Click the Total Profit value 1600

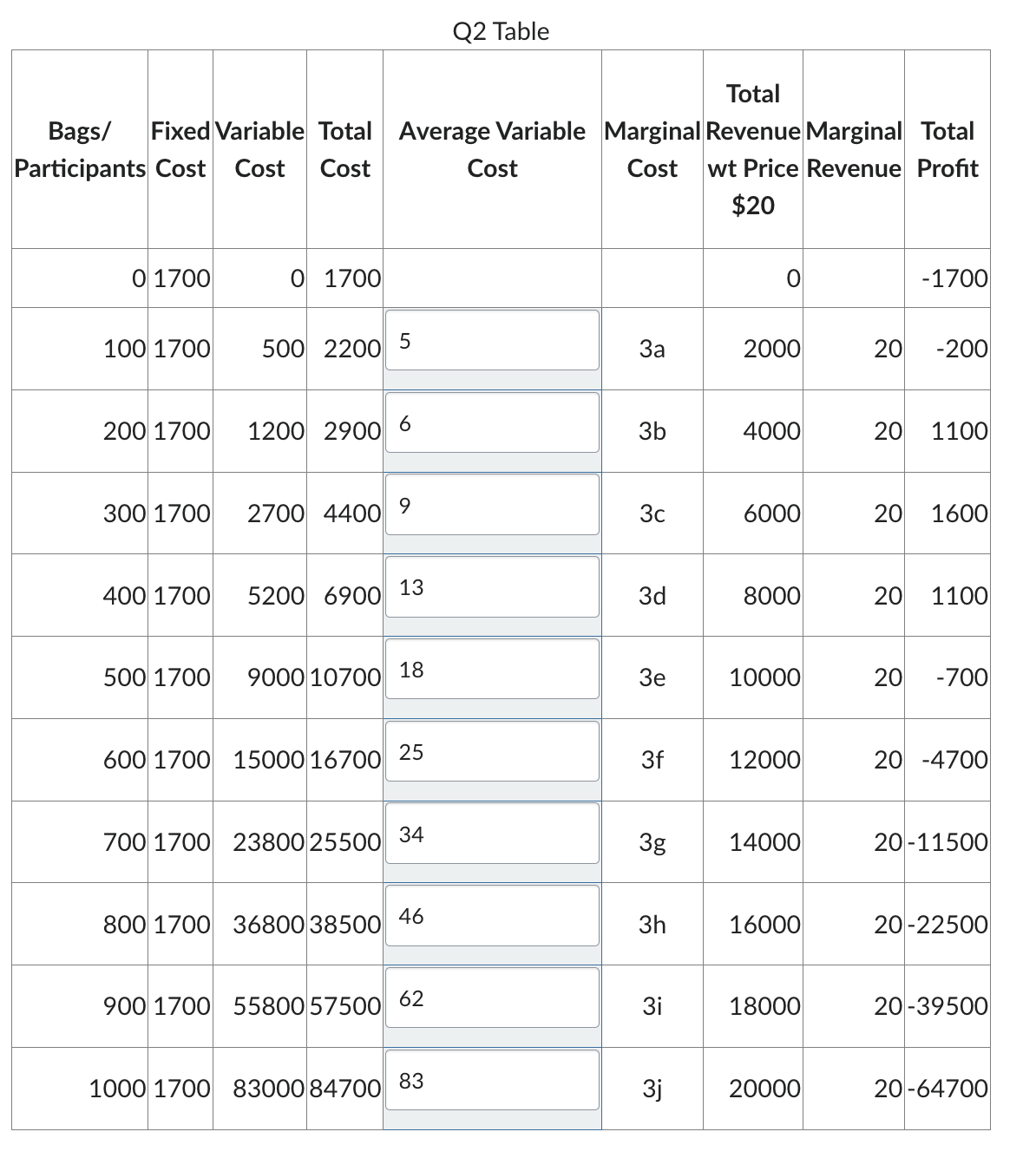pyautogui.click(x=960, y=514)
